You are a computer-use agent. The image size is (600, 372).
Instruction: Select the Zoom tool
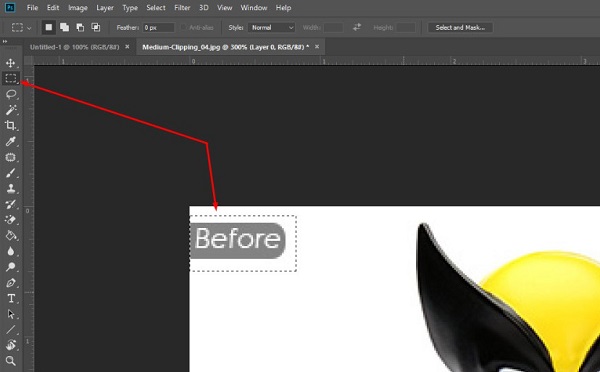[11, 361]
